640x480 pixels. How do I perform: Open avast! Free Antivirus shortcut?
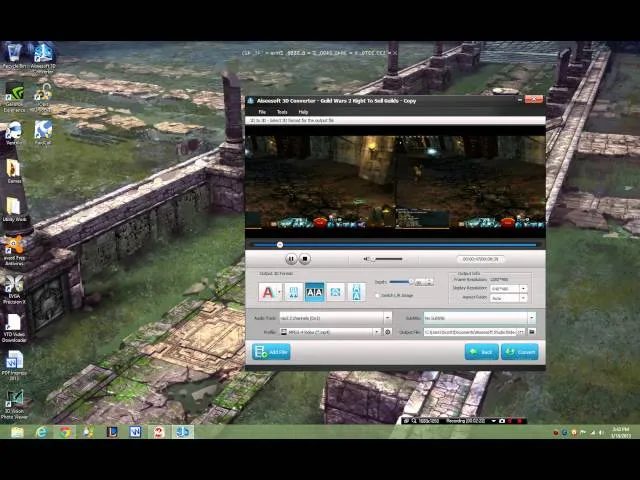(14, 251)
